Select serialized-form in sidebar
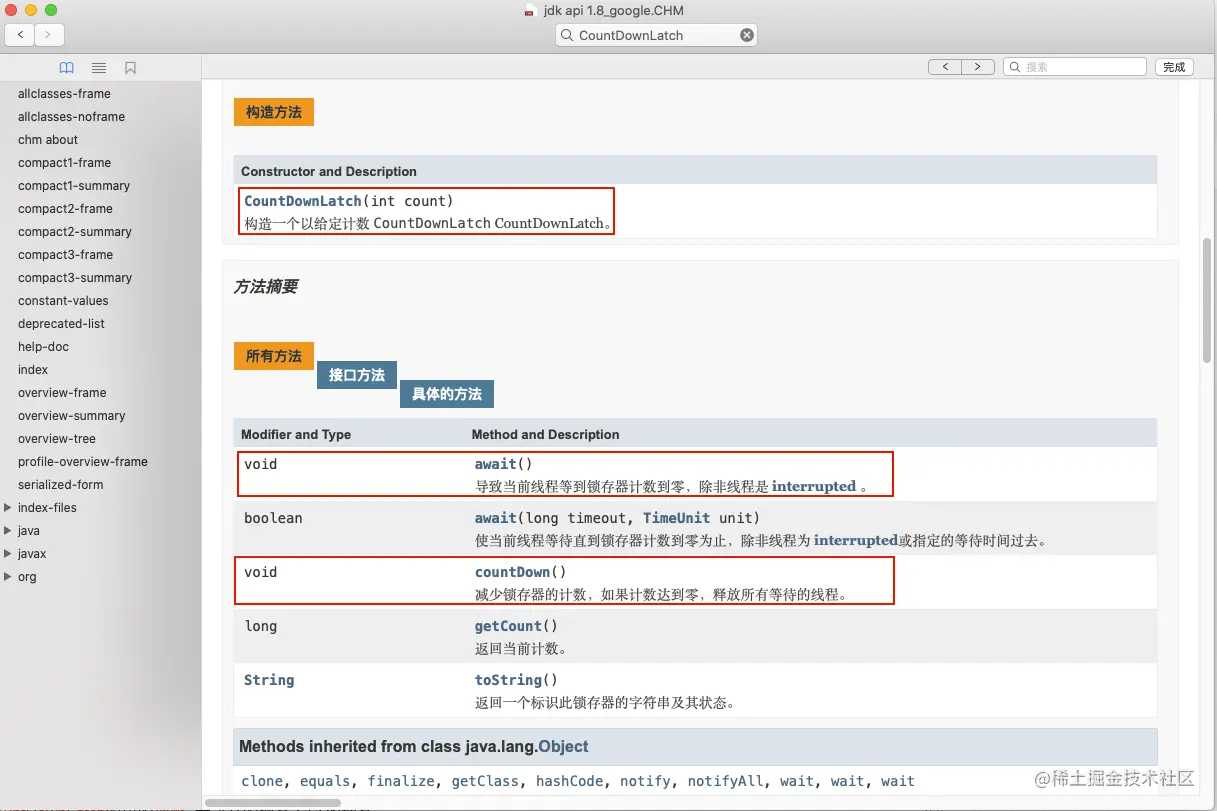The width and height of the screenshot is (1217, 811). (x=61, y=485)
